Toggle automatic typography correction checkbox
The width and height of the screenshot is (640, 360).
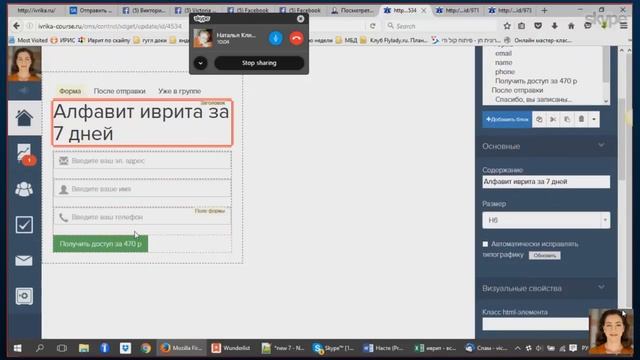[x=485, y=244]
